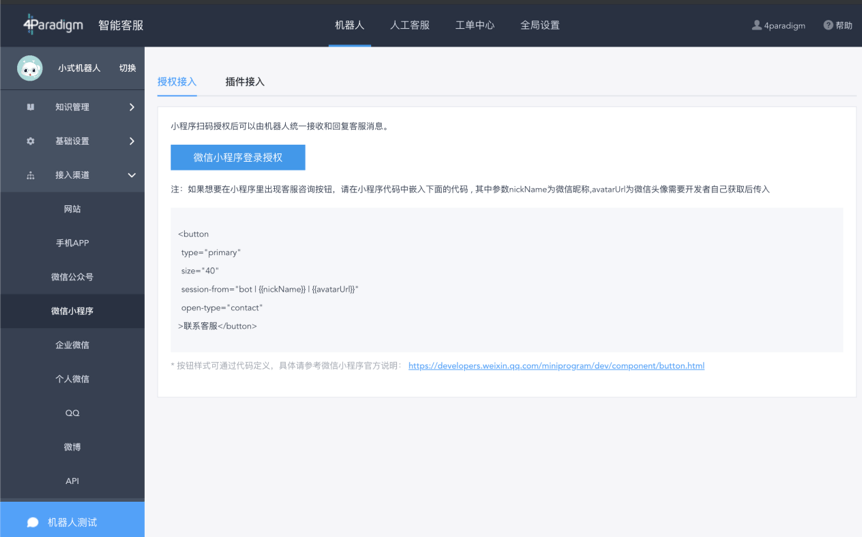Click the 小程序扫码授权 description sentence
862x537 pixels.
(281, 126)
